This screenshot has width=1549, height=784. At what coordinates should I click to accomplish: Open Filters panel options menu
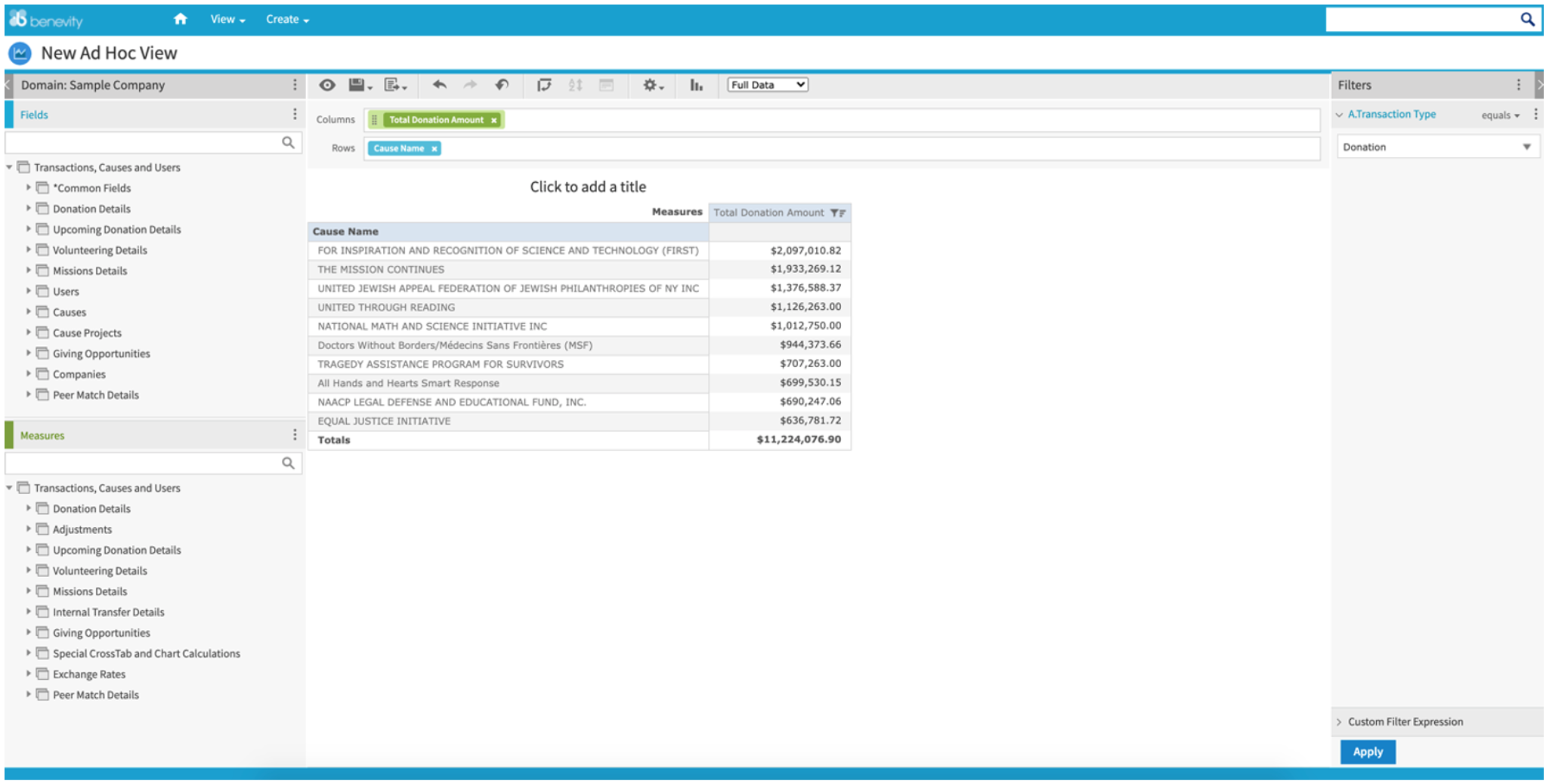[x=1519, y=85]
